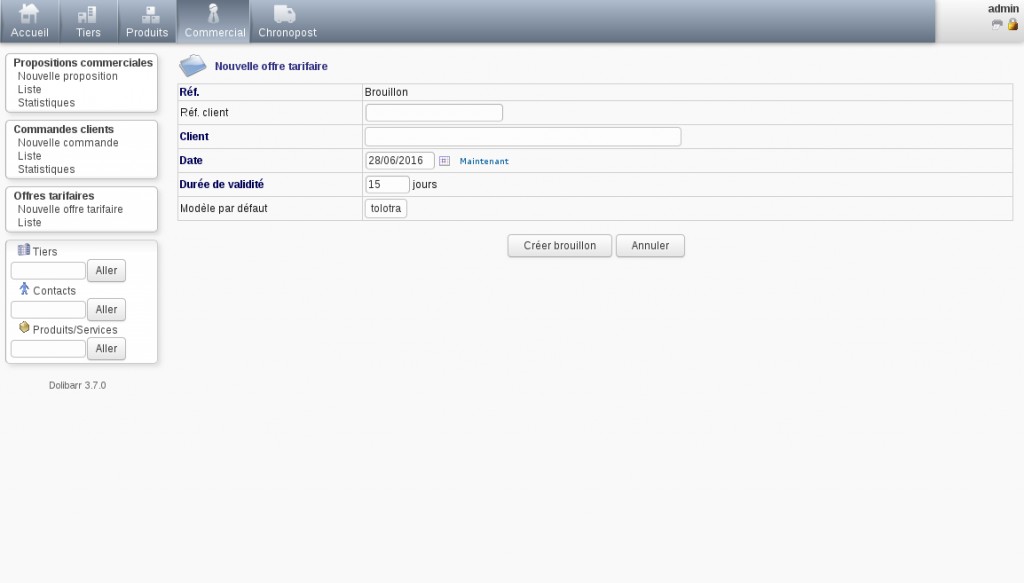Open the date calendar picker icon
The image size is (1024, 583).
(444, 161)
